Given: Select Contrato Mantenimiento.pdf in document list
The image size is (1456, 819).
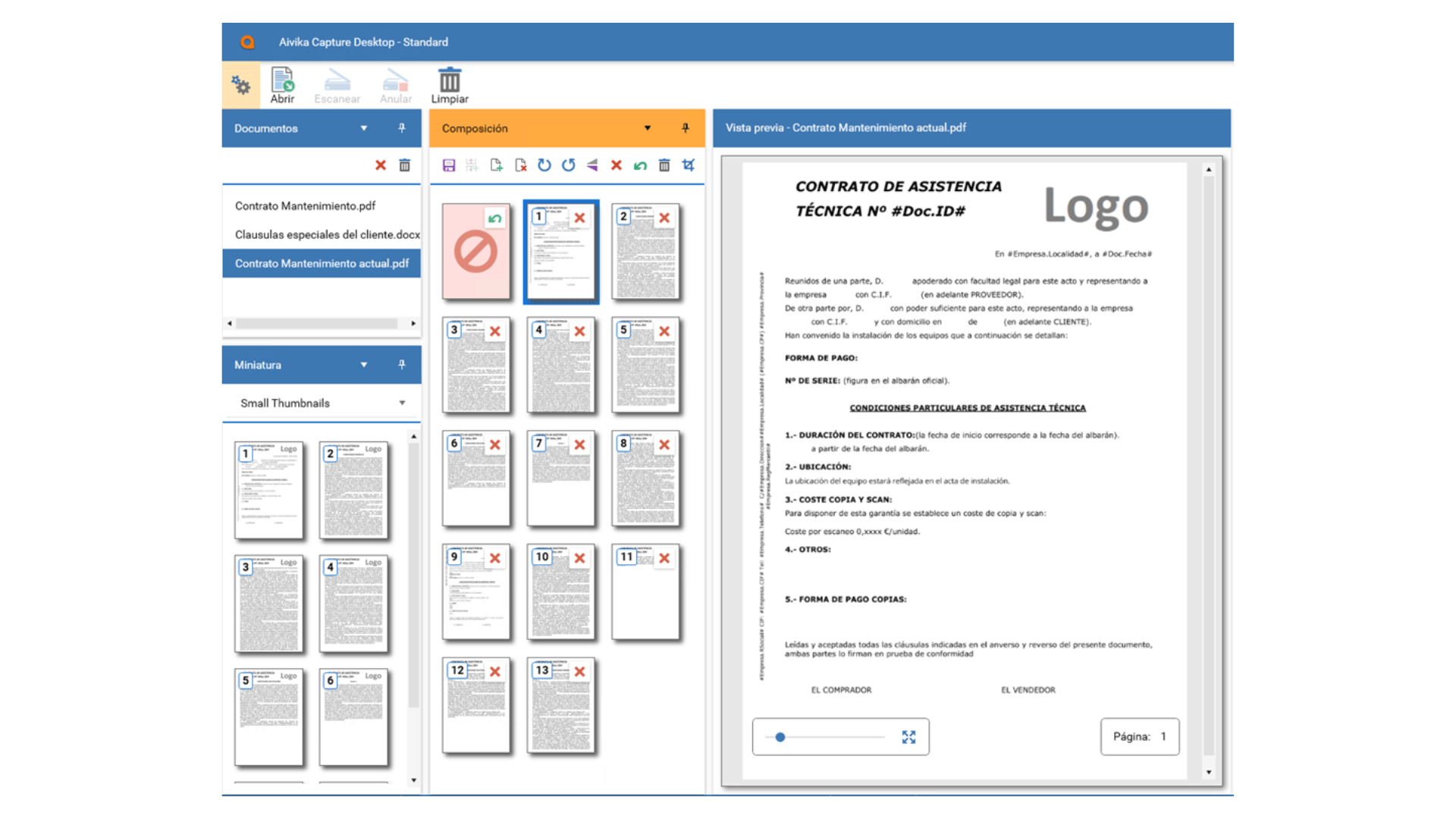Looking at the screenshot, I should pos(305,206).
